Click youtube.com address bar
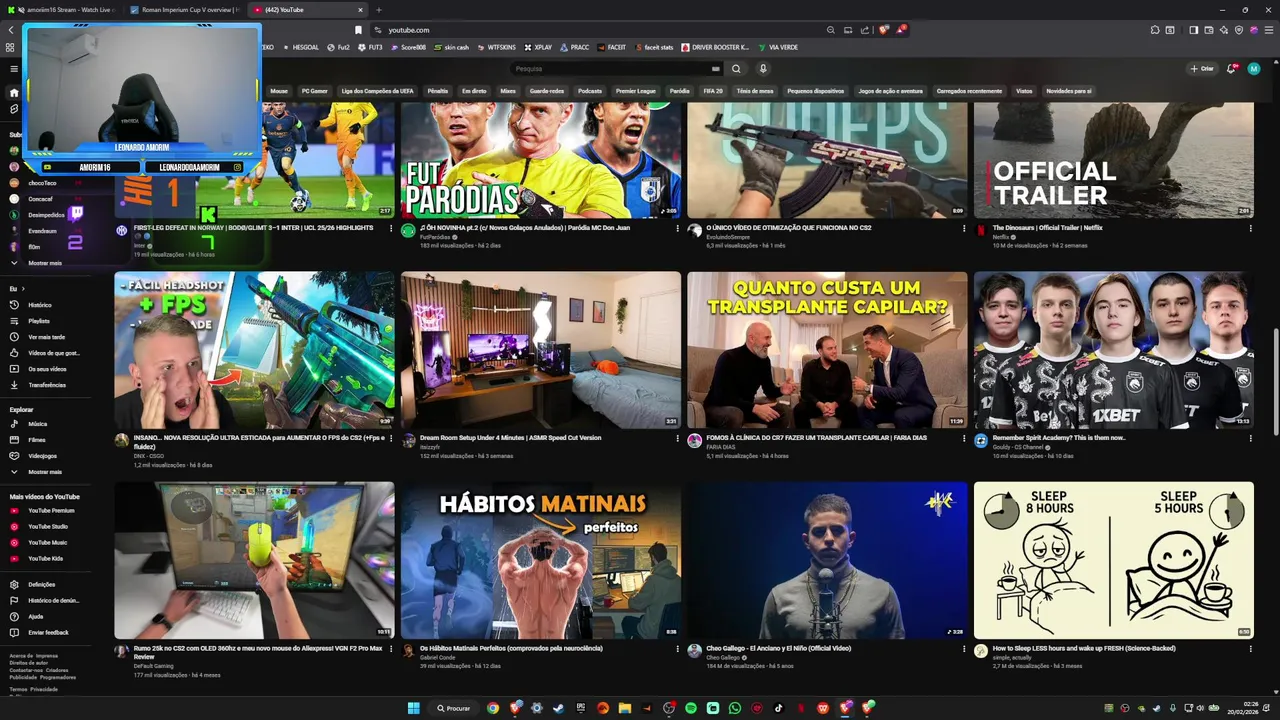Viewport: 1280px width, 720px height. pos(600,30)
